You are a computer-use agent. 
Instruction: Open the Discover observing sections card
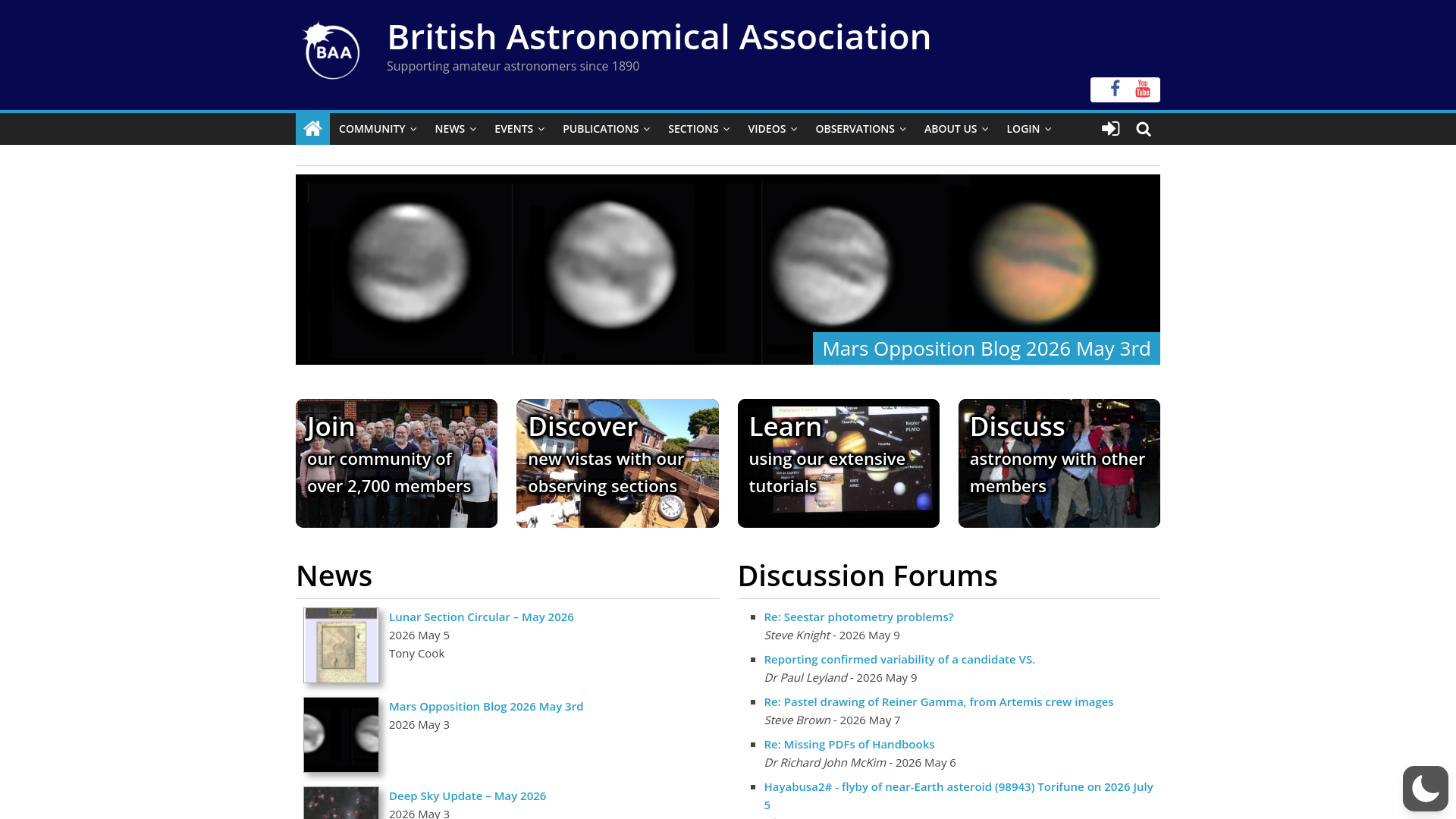click(x=617, y=463)
